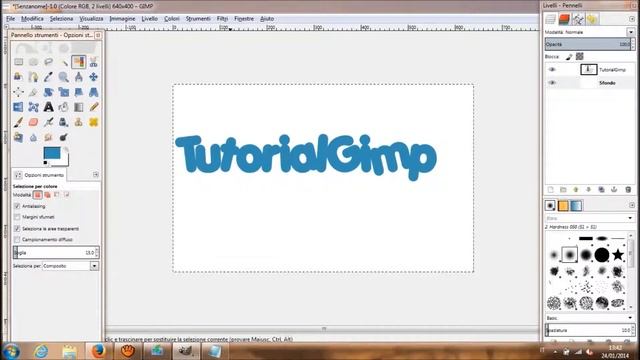Open the Seleziona menu
640x360 pixels.
[x=62, y=19]
